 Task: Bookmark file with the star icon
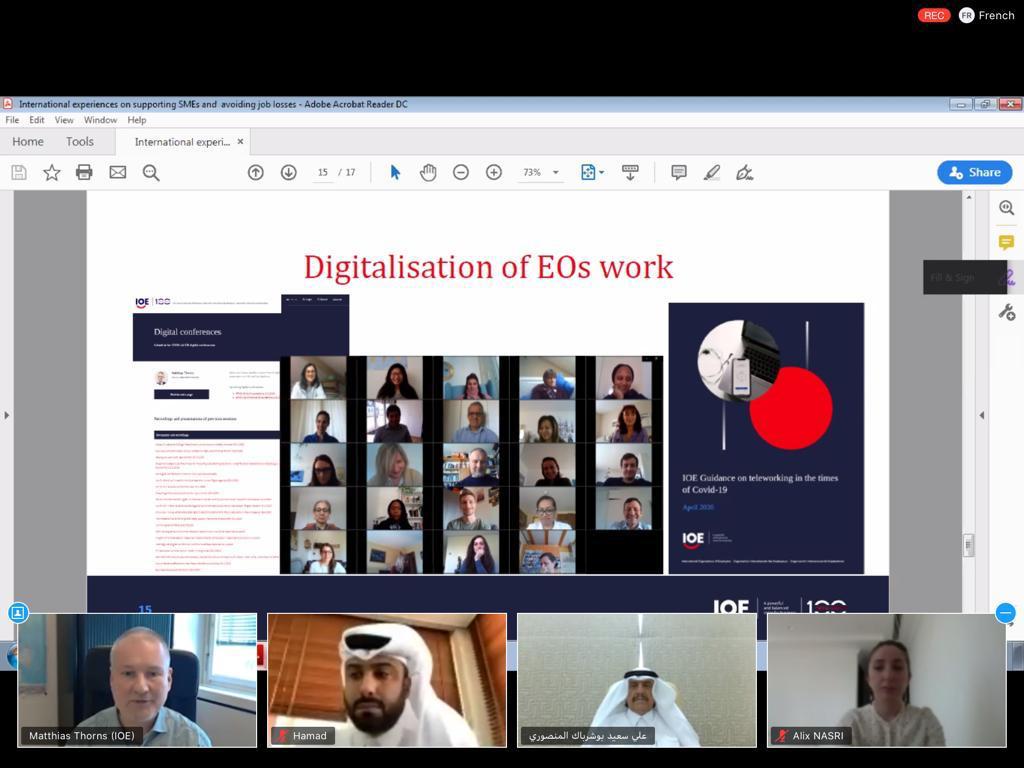pos(51,172)
